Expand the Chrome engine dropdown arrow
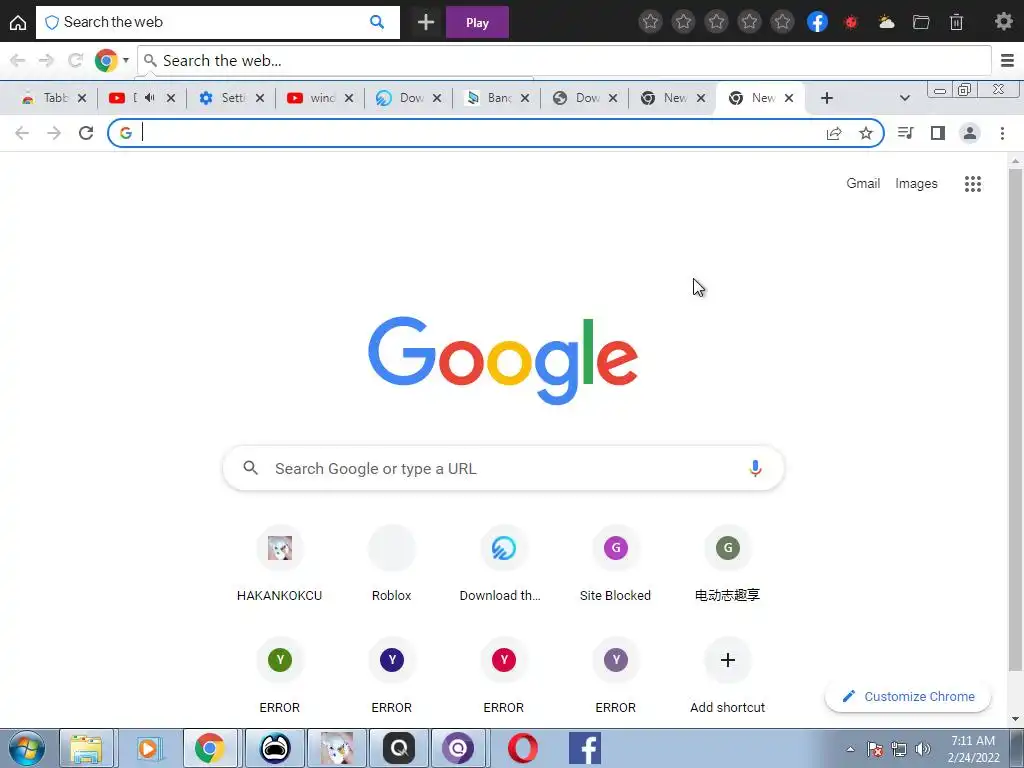The width and height of the screenshot is (1024, 768). click(125, 60)
